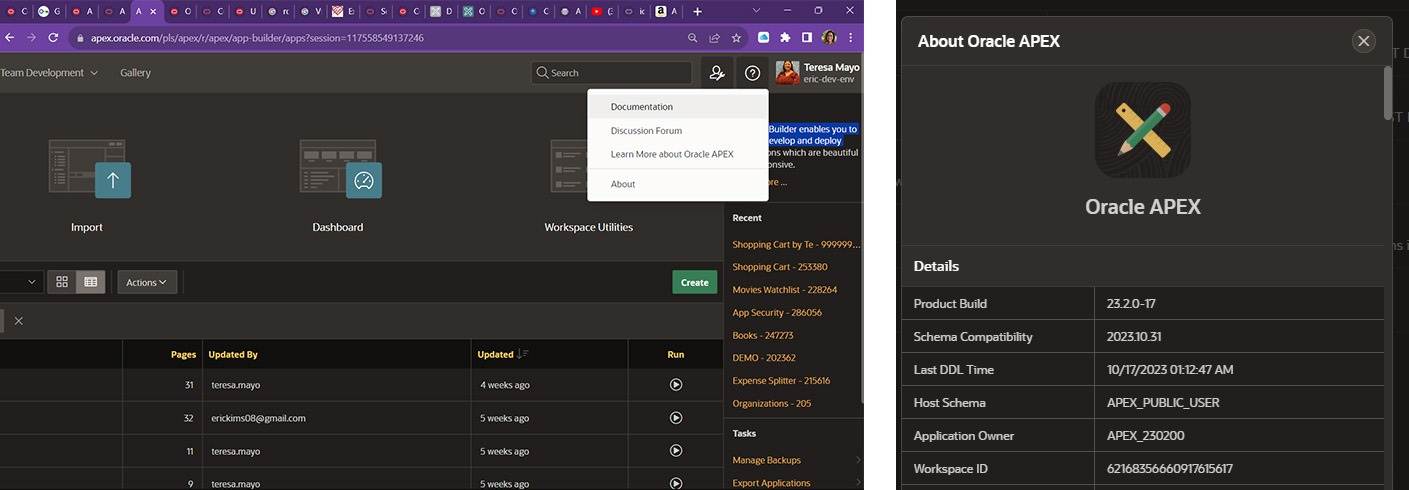Open recent Shopping Cart by Te app
Viewport: 1409px width, 490px height.
[796, 244]
